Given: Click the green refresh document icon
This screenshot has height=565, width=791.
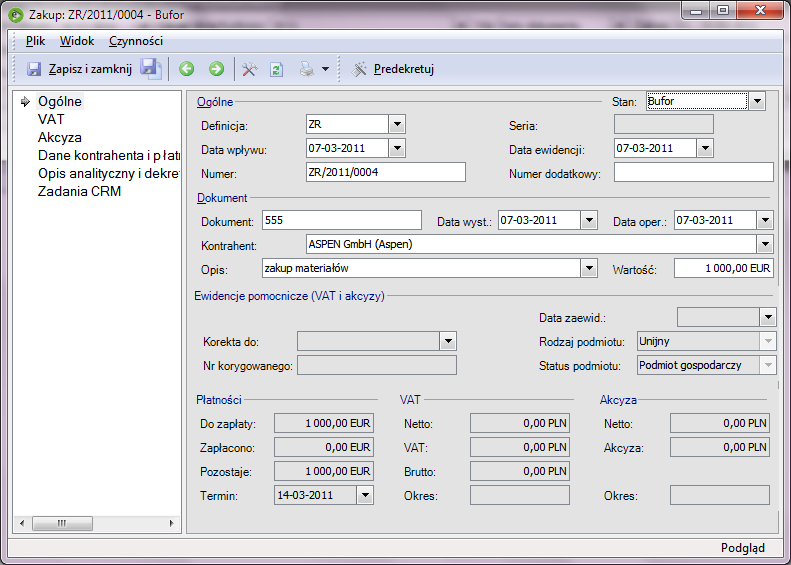Looking at the screenshot, I should [x=276, y=69].
